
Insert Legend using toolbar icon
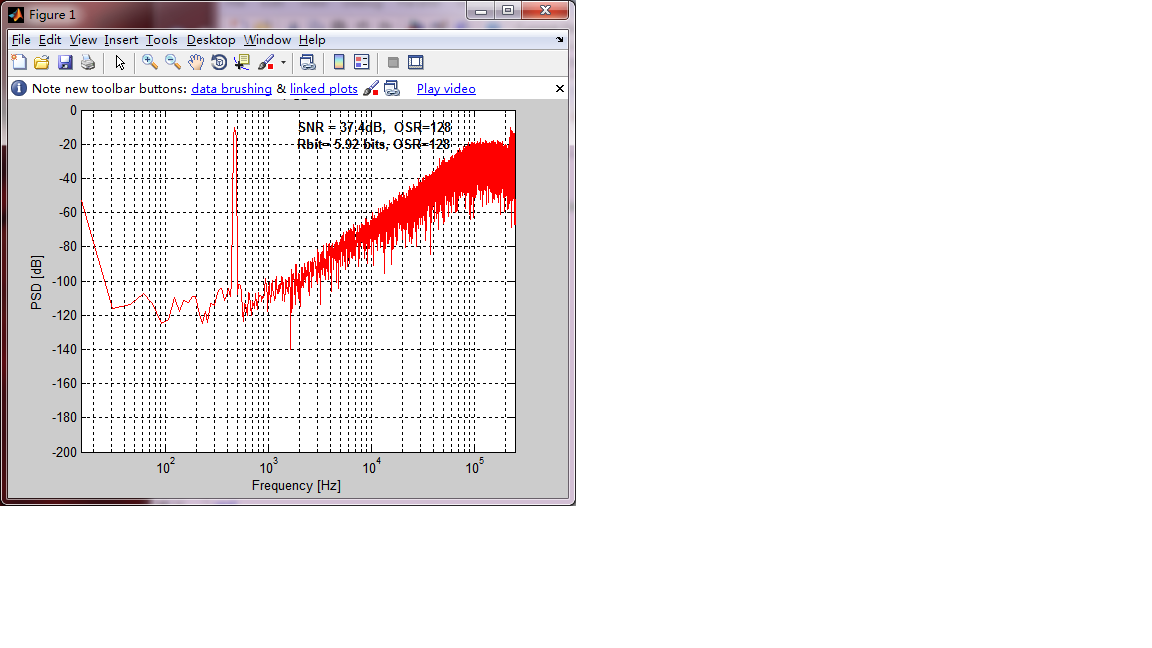pyautogui.click(x=361, y=62)
